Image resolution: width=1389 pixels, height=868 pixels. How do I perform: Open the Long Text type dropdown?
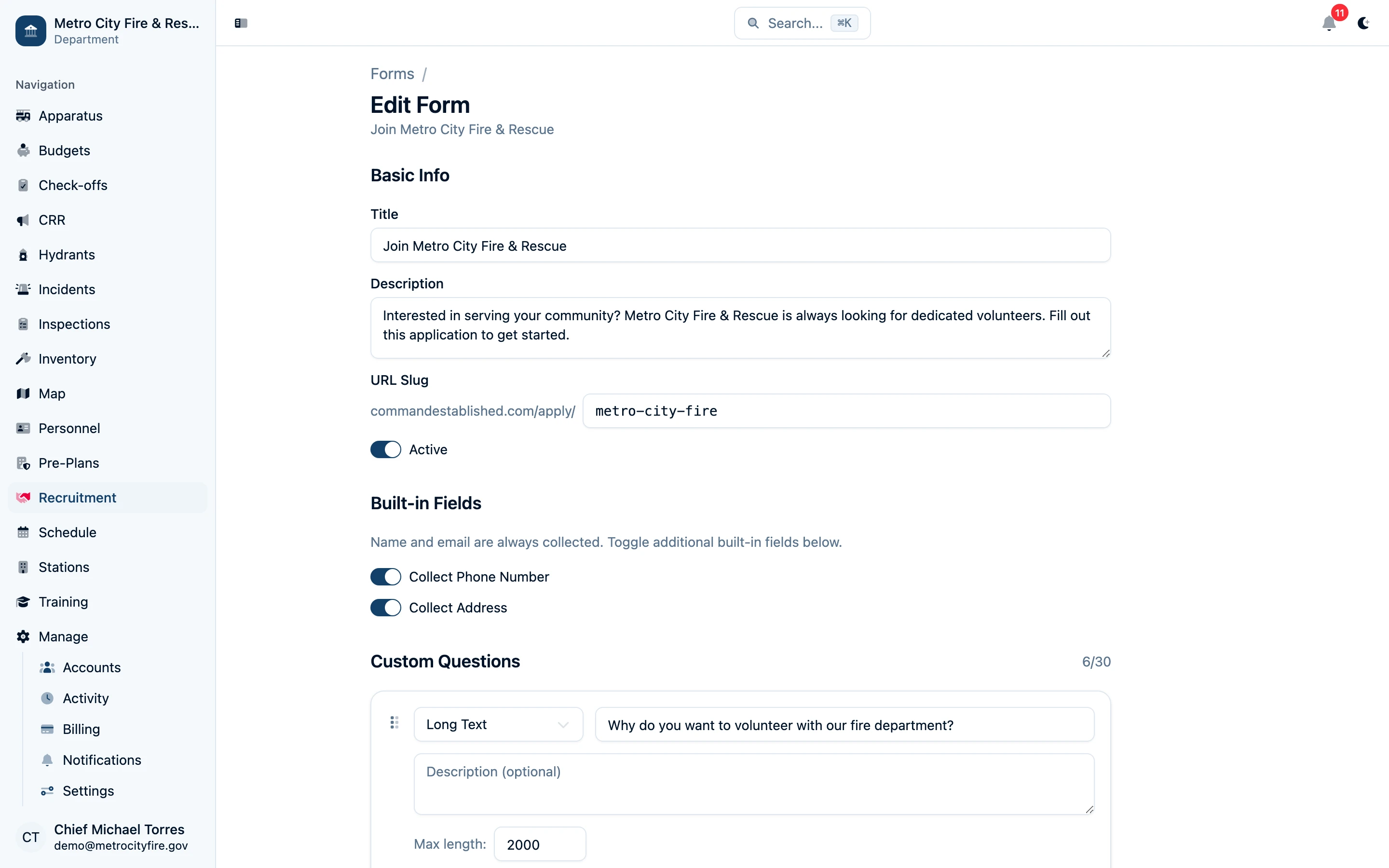click(498, 724)
